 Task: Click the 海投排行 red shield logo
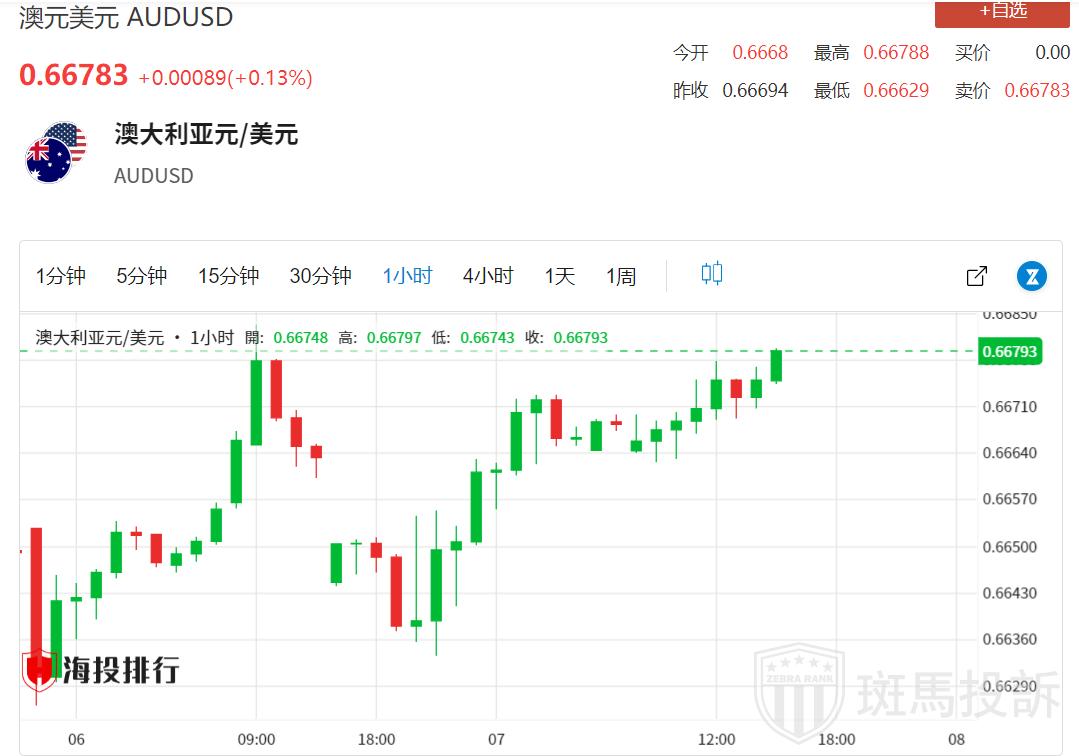[x=39, y=669]
